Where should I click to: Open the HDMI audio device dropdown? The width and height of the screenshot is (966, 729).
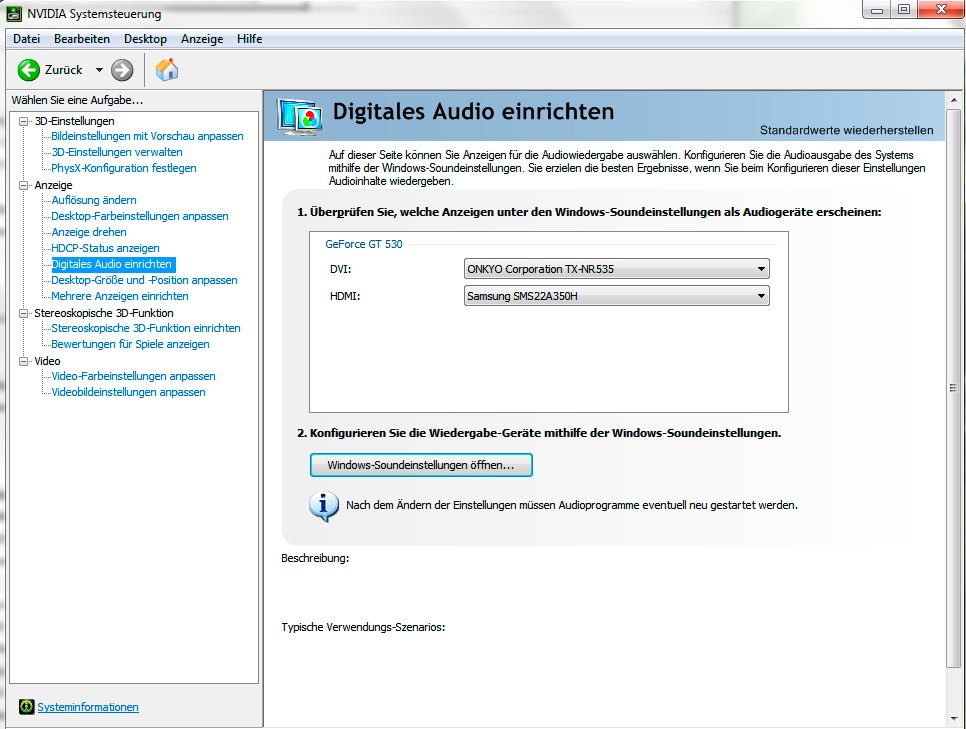pos(616,296)
